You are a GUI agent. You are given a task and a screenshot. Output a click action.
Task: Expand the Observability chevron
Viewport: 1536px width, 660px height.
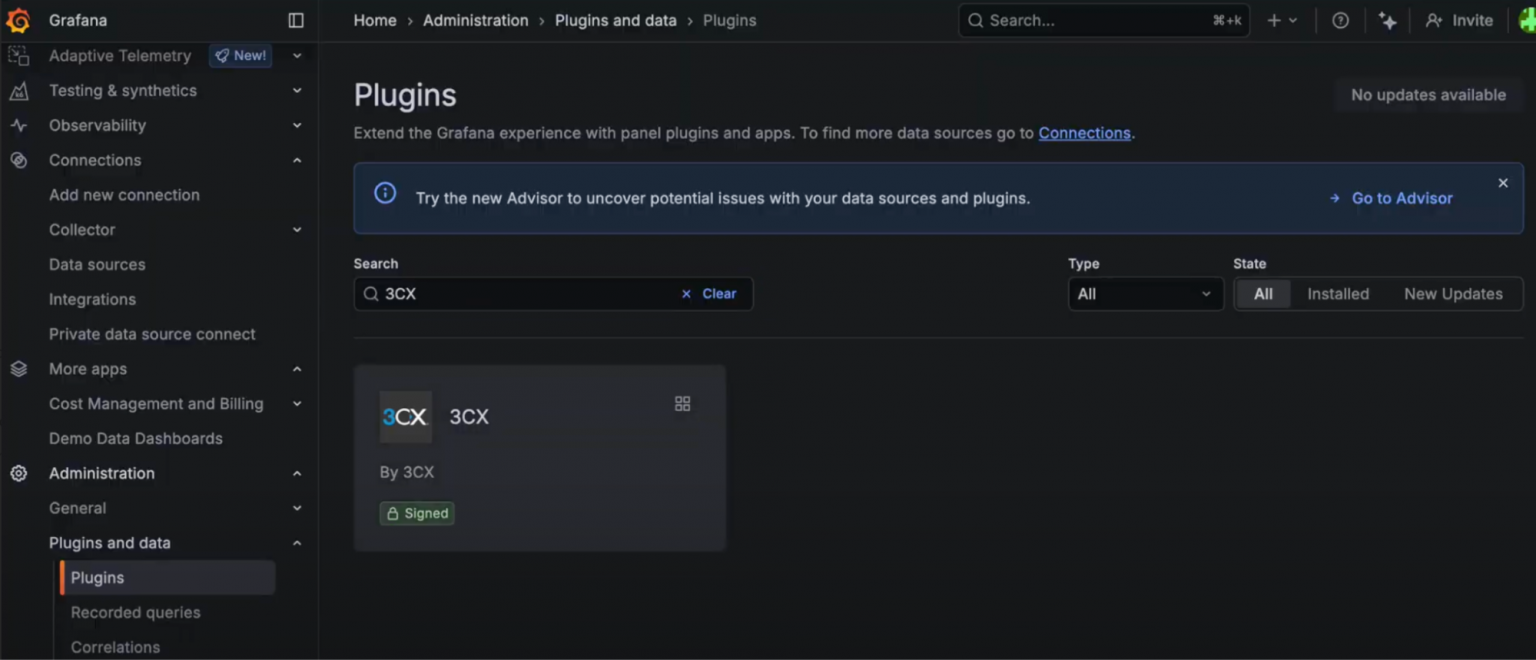coord(297,126)
